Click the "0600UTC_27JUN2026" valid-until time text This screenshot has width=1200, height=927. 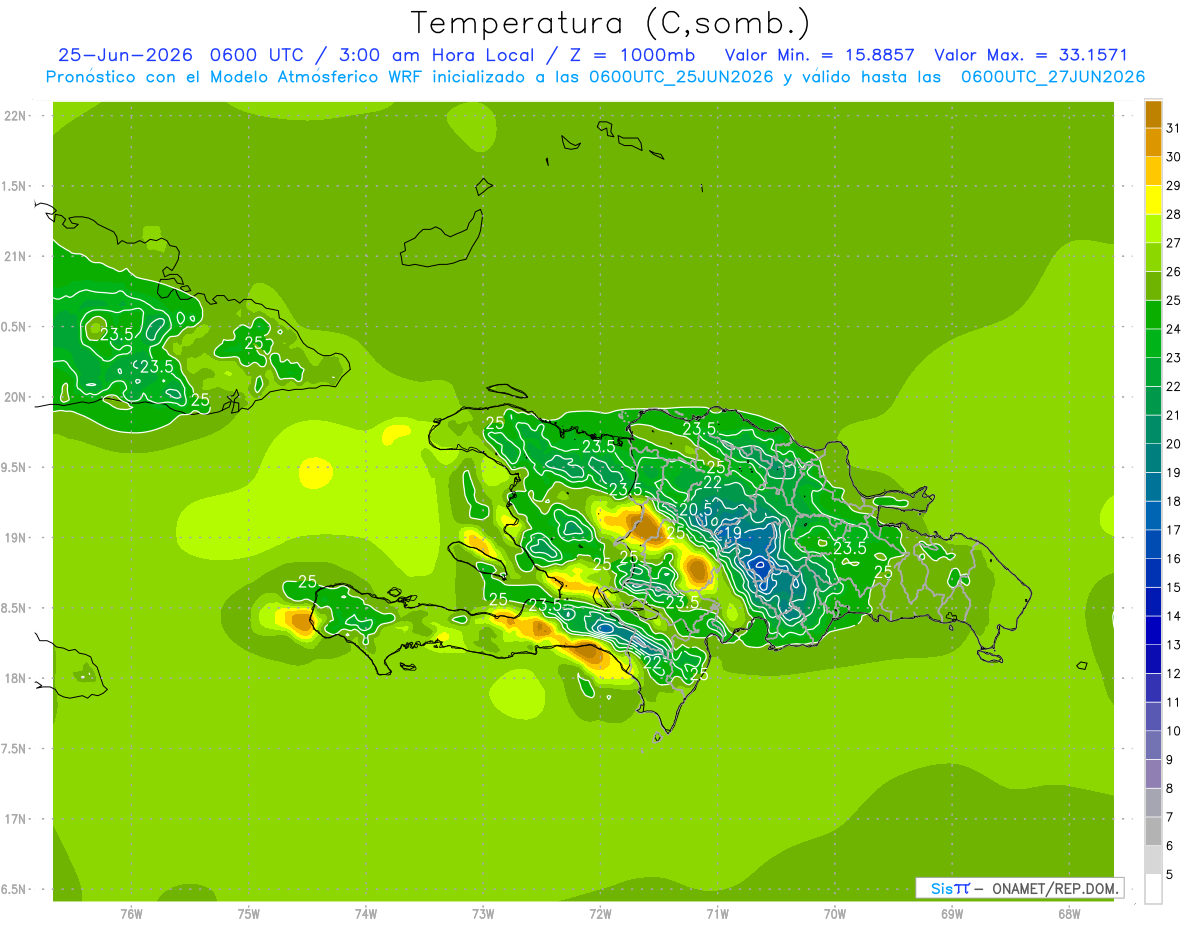coord(1052,77)
